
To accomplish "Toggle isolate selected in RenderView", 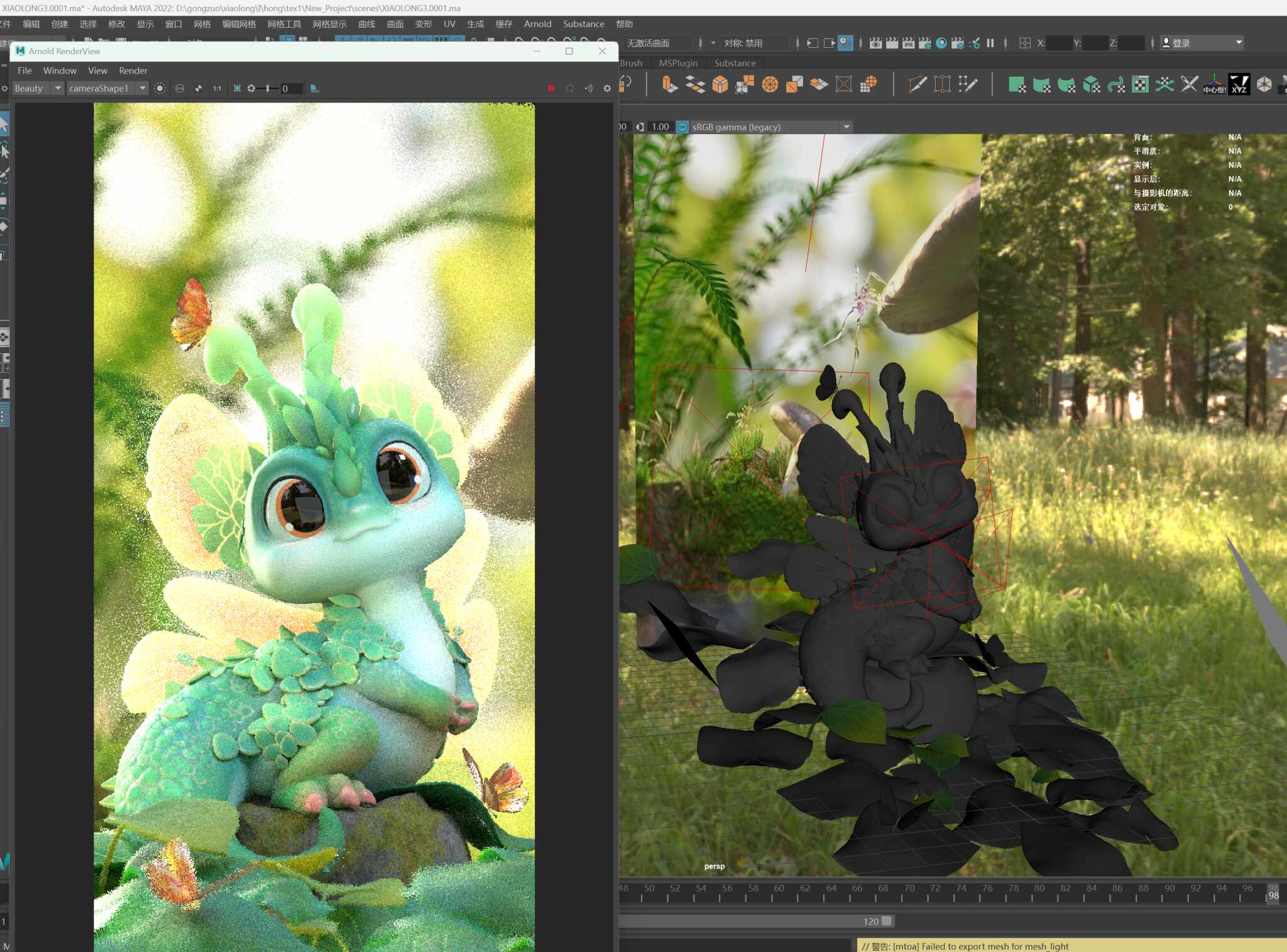I will click(x=161, y=89).
